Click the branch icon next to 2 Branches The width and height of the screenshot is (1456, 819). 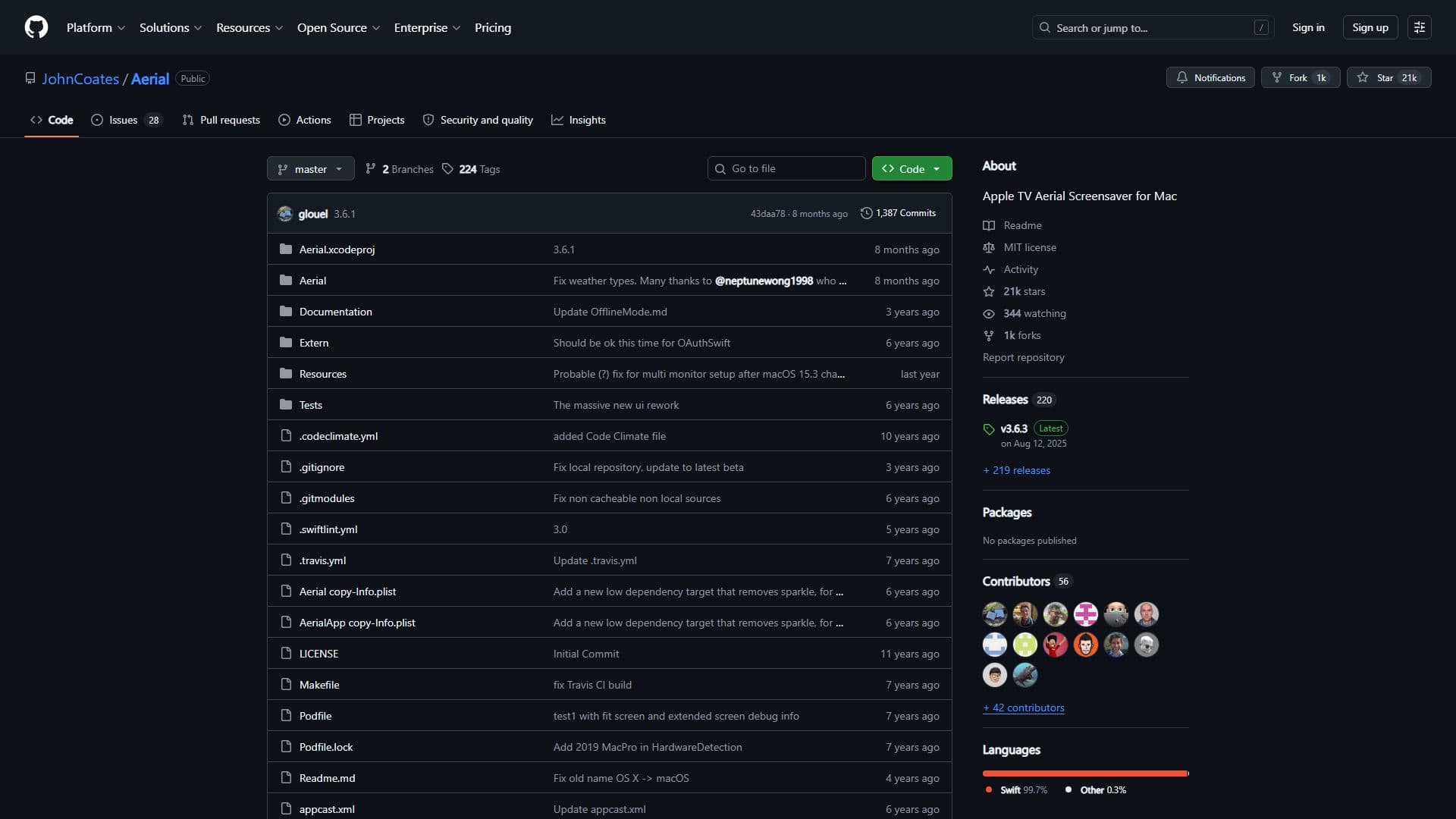[x=371, y=168]
